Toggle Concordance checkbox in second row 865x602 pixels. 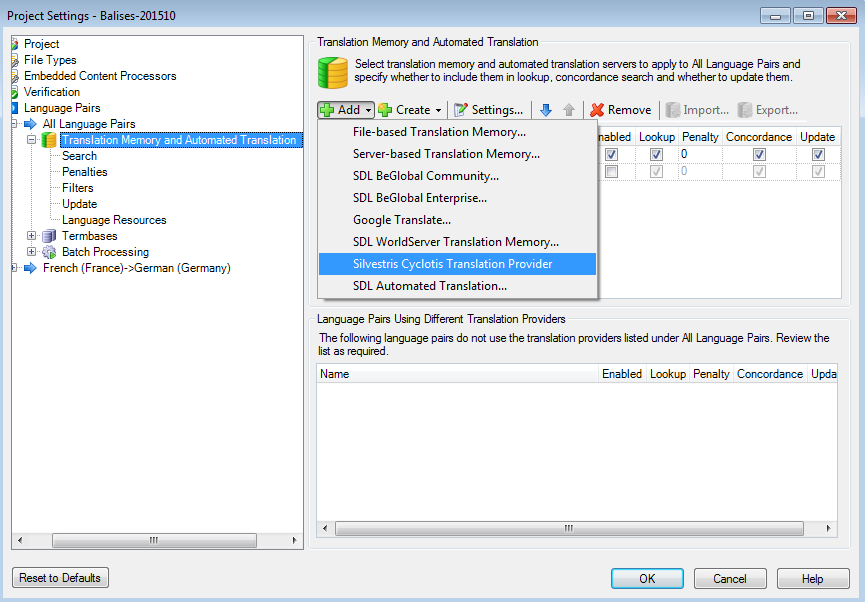pyautogui.click(x=759, y=172)
